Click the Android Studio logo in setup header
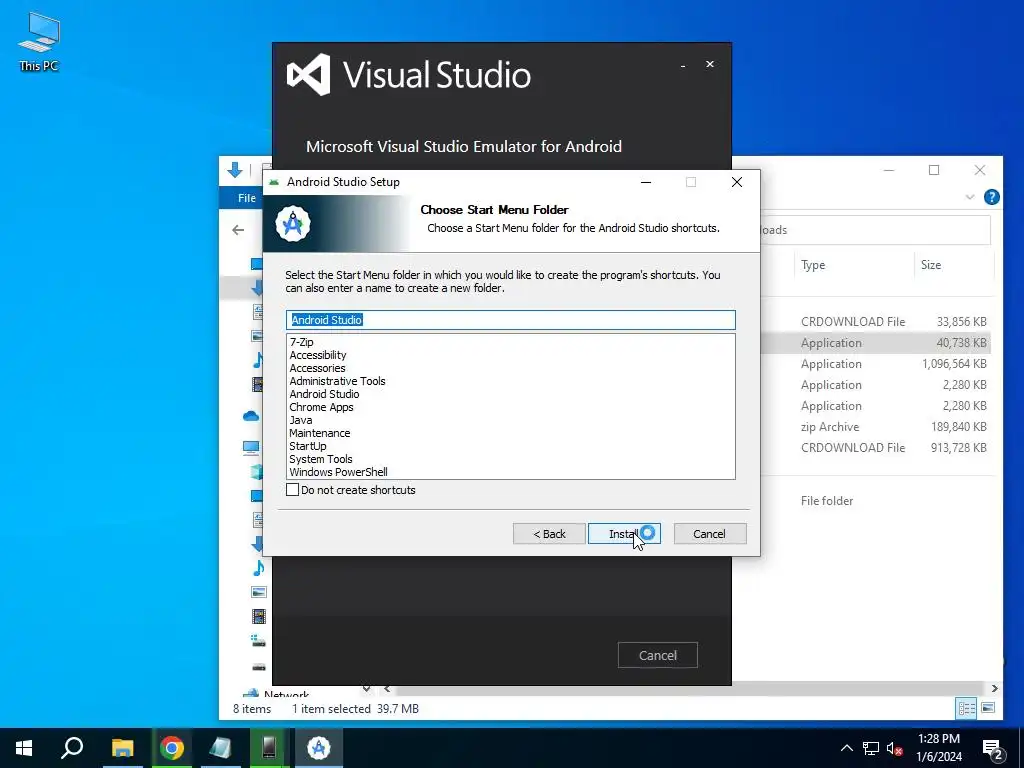The width and height of the screenshot is (1024, 768). [293, 224]
